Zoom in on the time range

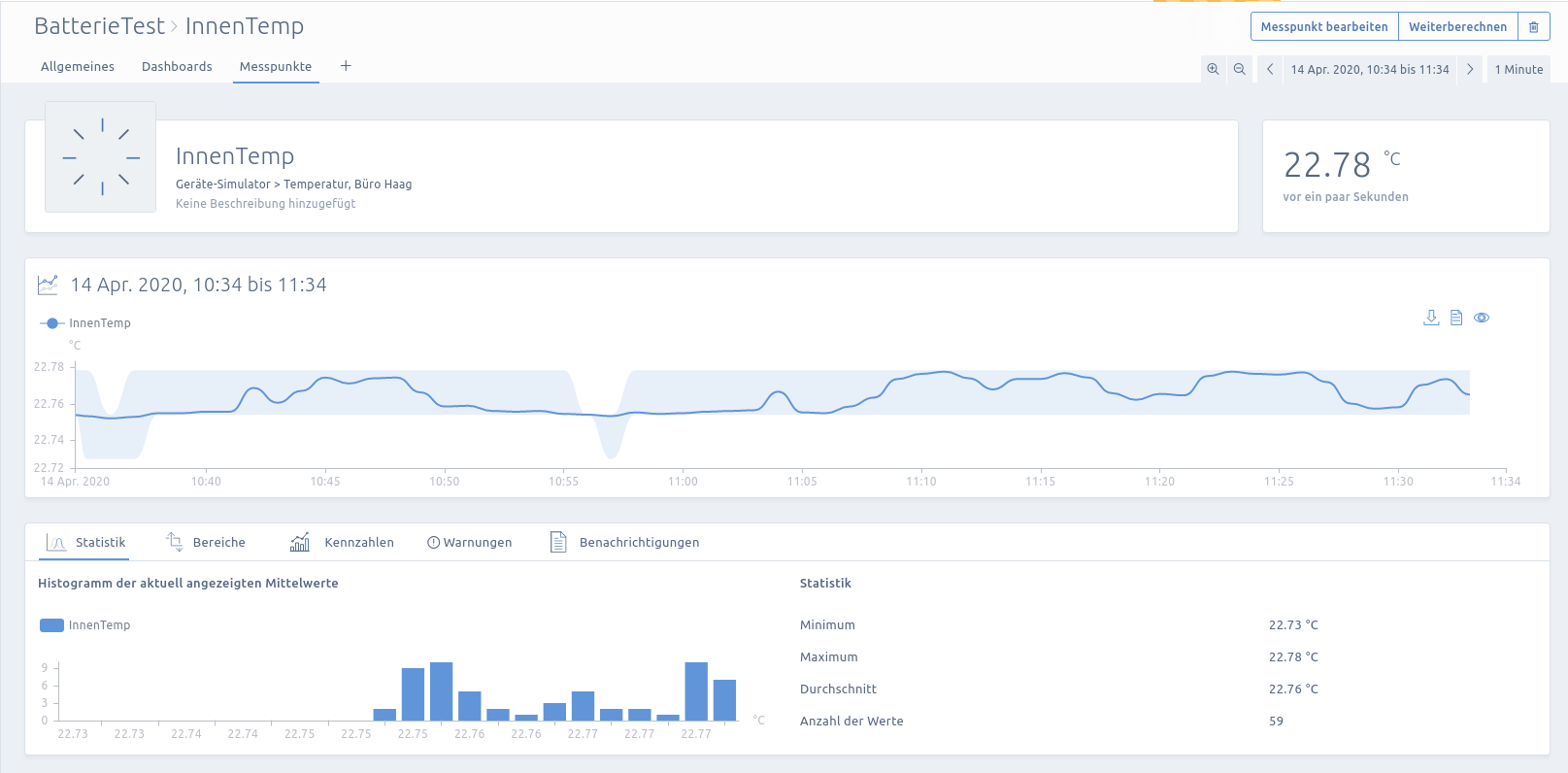[1213, 69]
